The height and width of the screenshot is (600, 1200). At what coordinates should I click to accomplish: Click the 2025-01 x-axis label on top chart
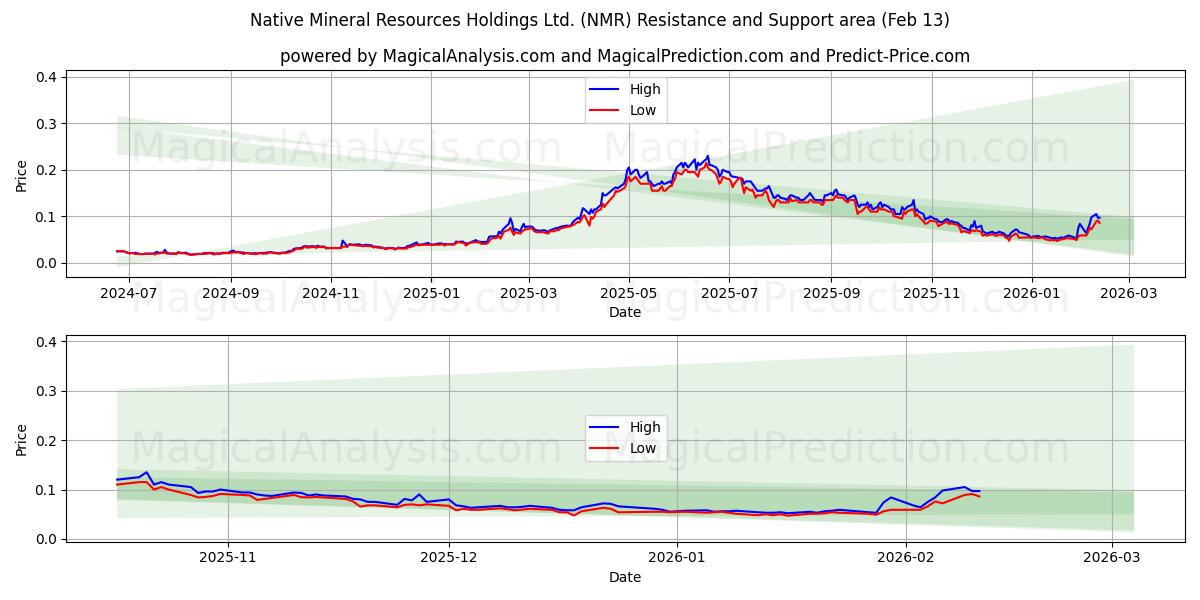[x=431, y=294]
